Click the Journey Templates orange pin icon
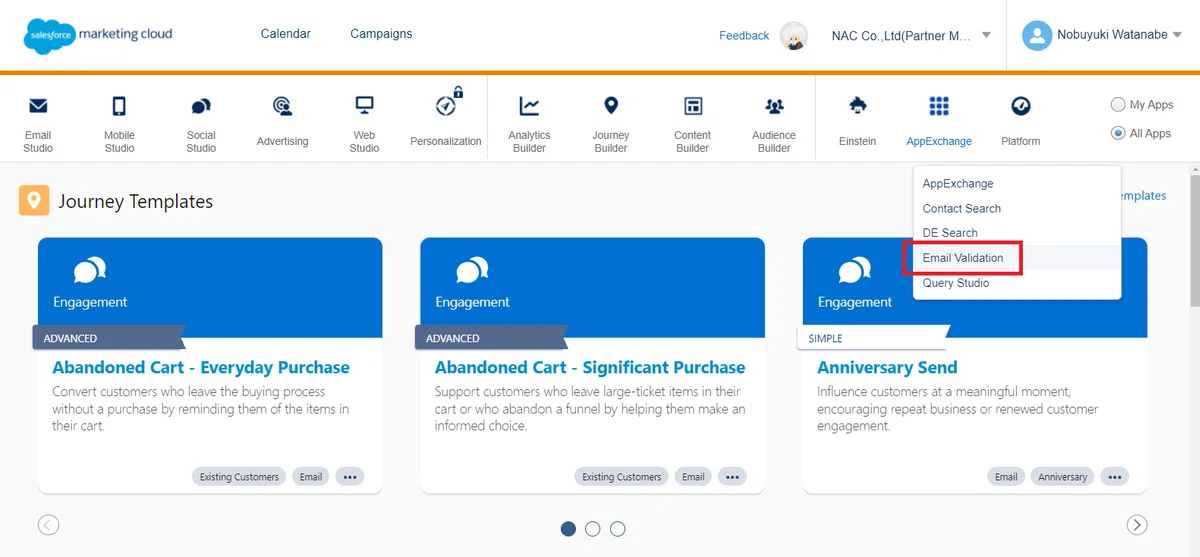This screenshot has width=1200, height=557. tap(34, 201)
